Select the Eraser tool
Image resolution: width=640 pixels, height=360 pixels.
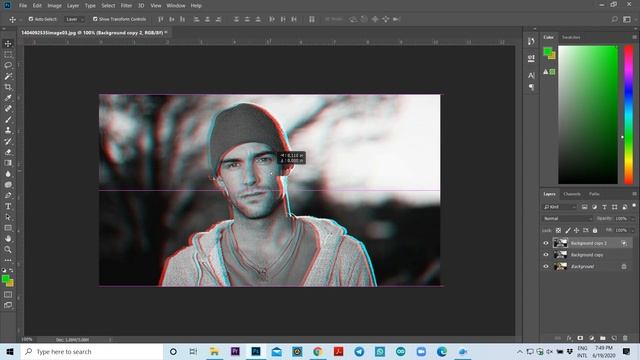(8, 152)
